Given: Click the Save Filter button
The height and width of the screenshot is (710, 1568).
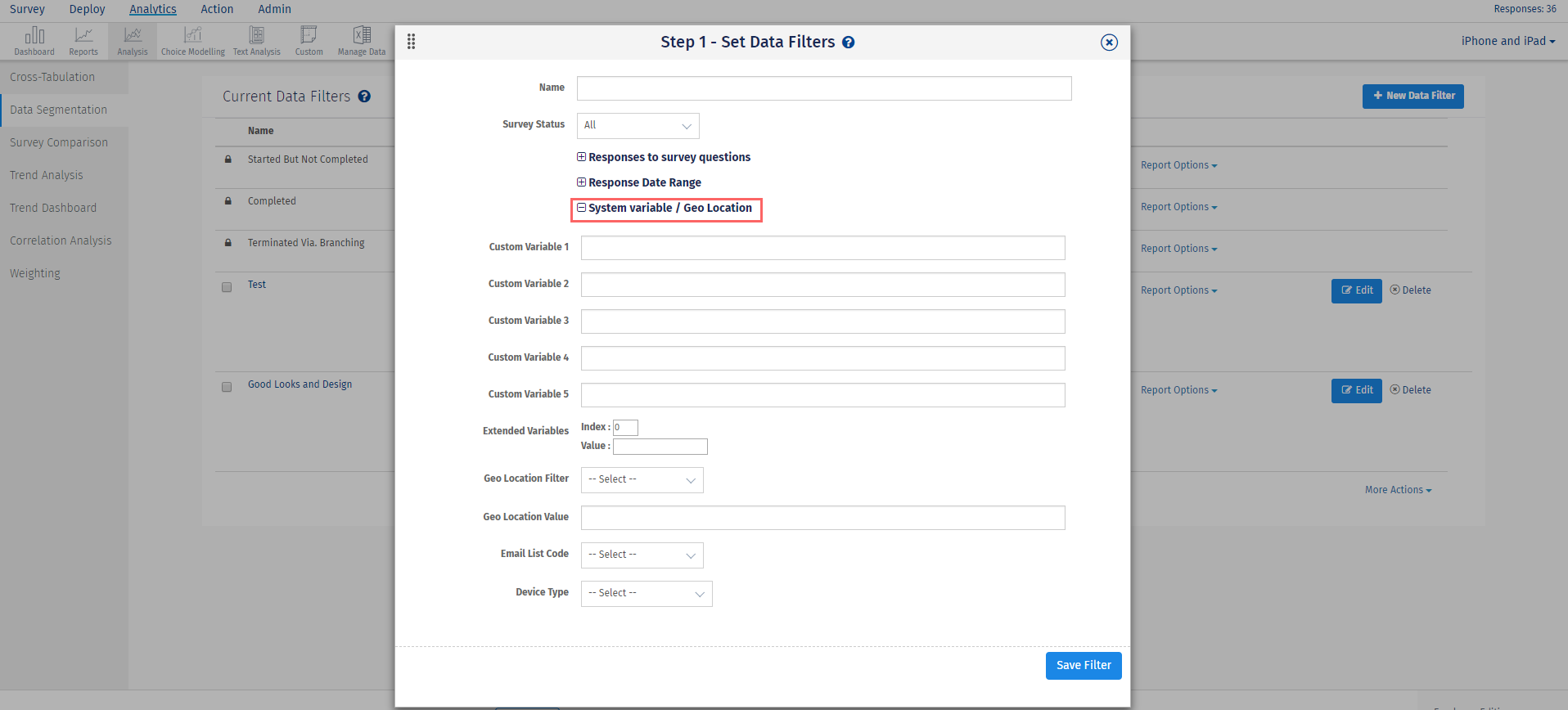Looking at the screenshot, I should coord(1084,666).
